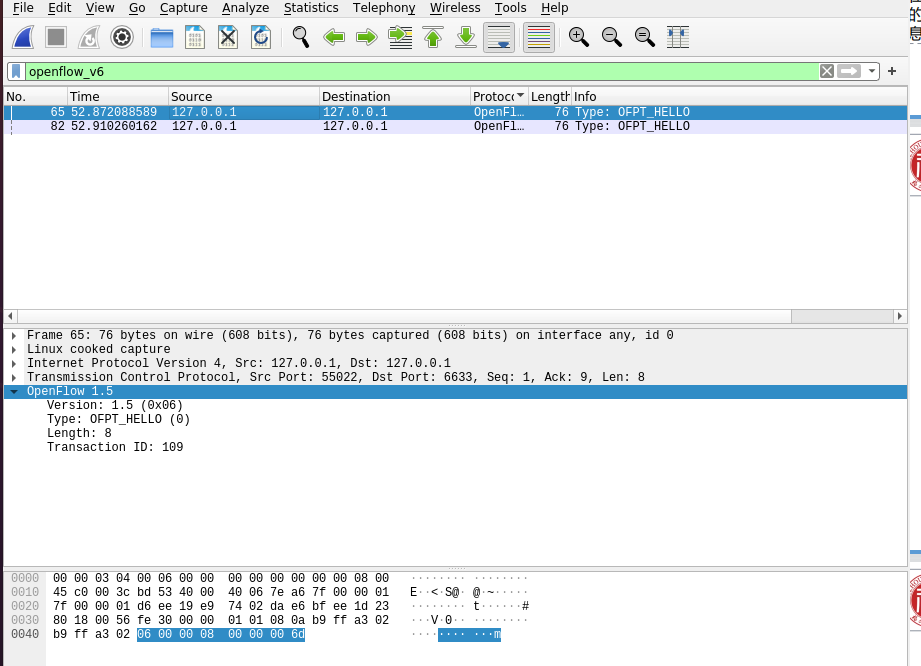Screen dimensions: 921x666
Task: Add a display filter button
Action: click(x=892, y=71)
